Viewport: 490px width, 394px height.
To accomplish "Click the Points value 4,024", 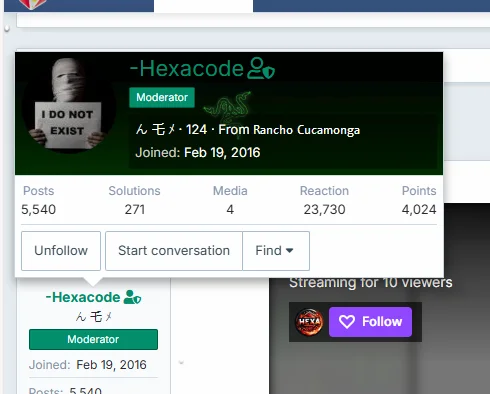I will click(x=419, y=209).
